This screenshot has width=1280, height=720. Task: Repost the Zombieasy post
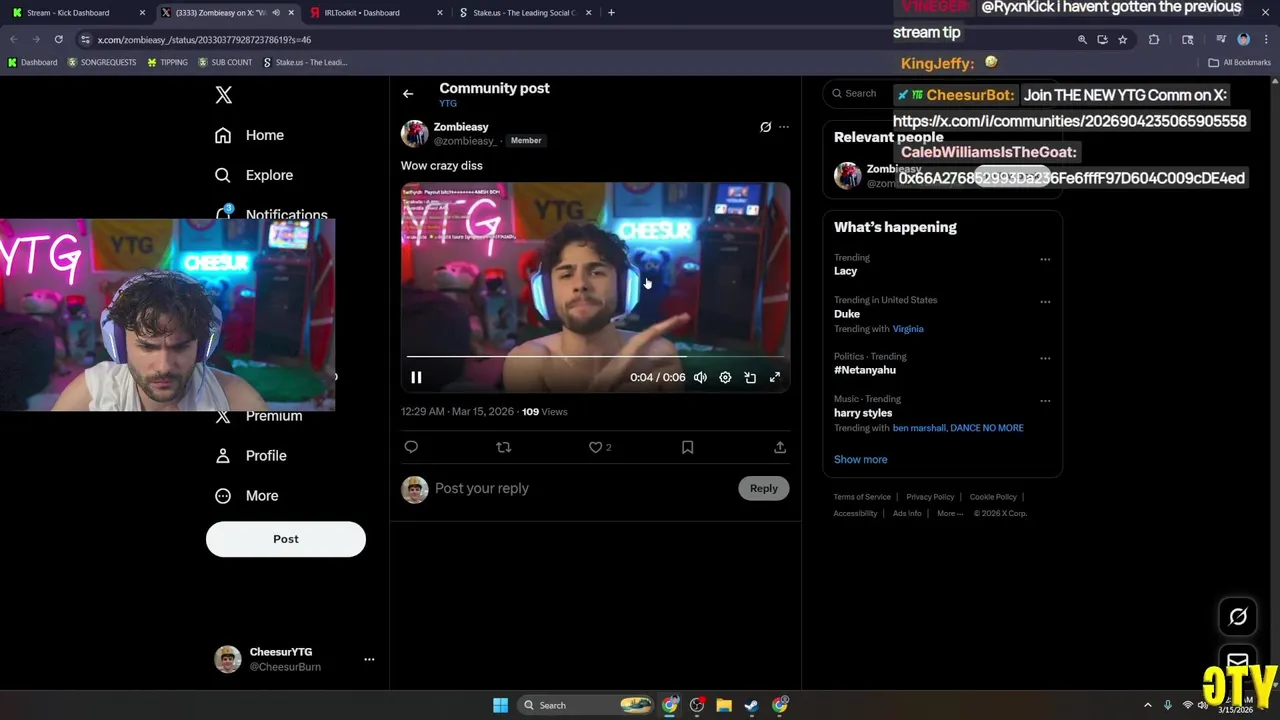coord(503,447)
